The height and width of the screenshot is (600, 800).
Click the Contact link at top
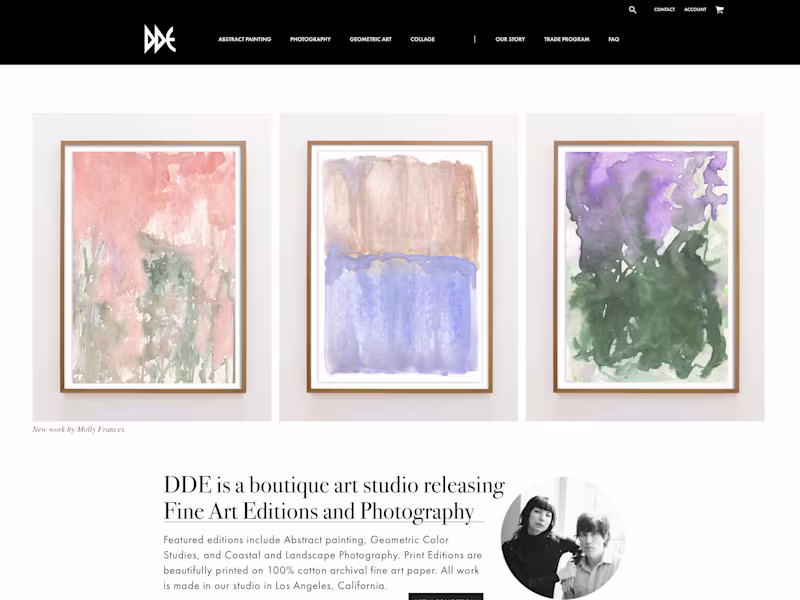(x=664, y=10)
